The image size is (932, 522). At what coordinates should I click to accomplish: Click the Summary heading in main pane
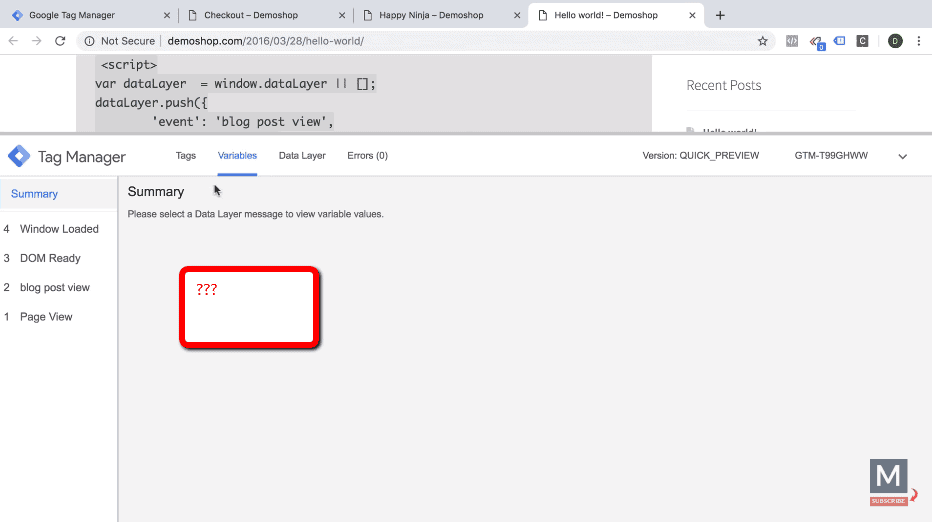[x=156, y=191]
